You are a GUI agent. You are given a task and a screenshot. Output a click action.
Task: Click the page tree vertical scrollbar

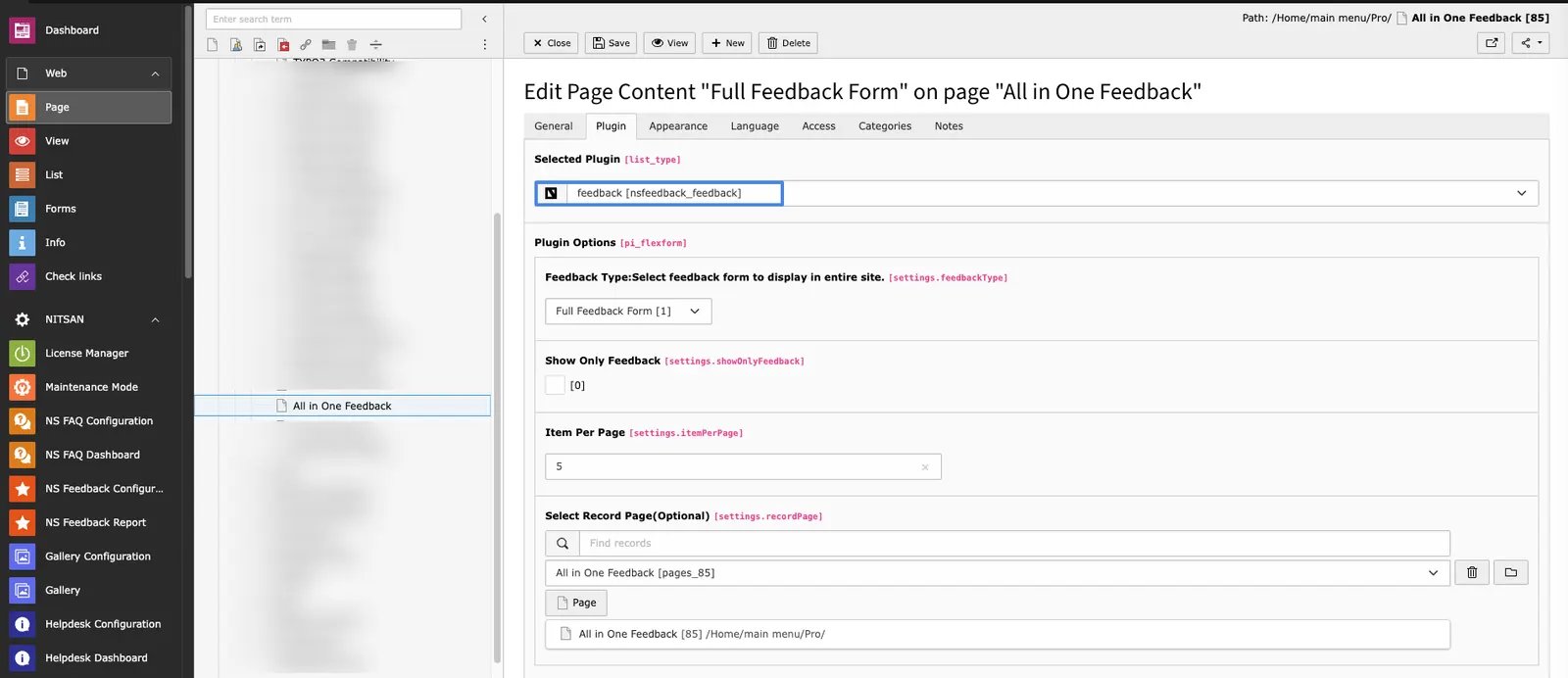497,436
